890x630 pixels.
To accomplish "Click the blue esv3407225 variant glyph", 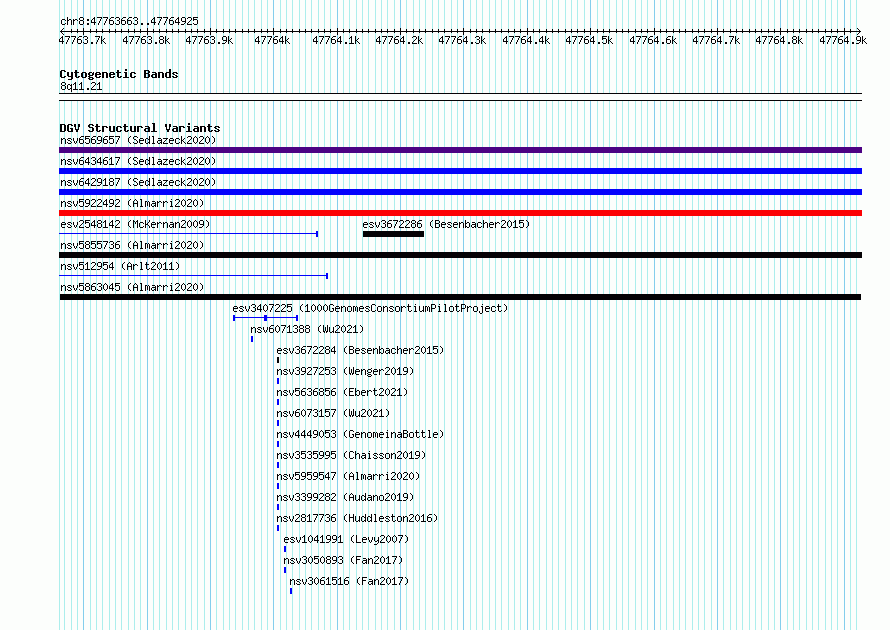I will pyautogui.click(x=266, y=318).
